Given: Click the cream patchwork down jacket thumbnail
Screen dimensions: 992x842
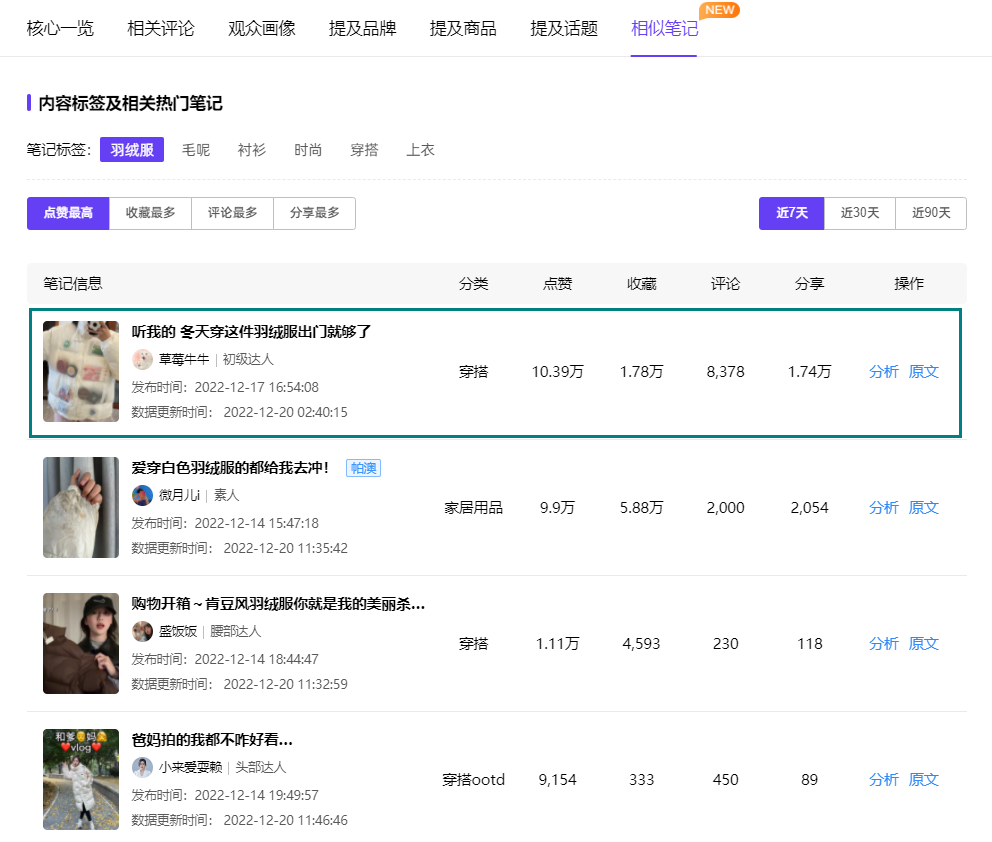Looking at the screenshot, I should [x=81, y=371].
